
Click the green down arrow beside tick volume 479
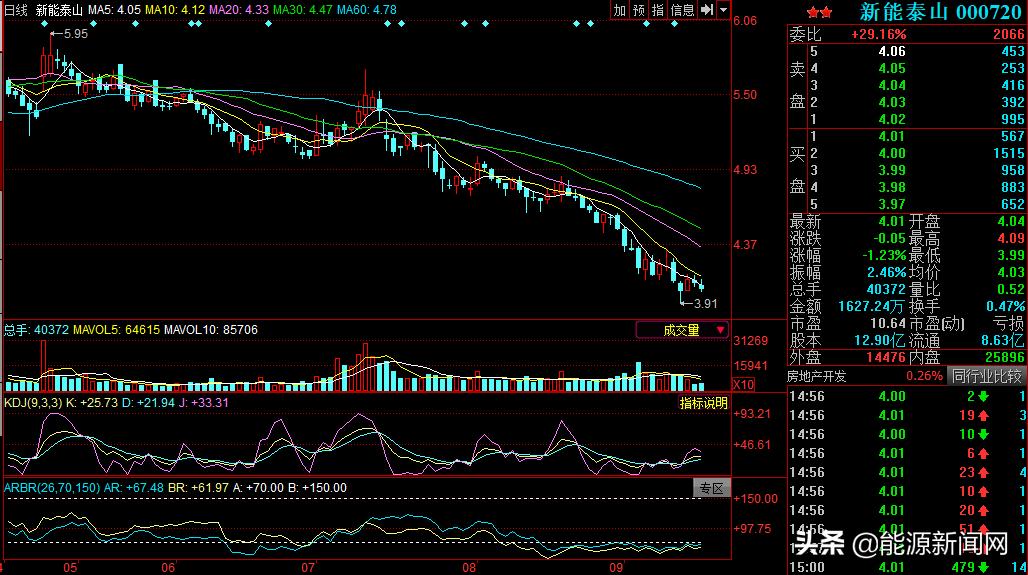click(x=983, y=567)
